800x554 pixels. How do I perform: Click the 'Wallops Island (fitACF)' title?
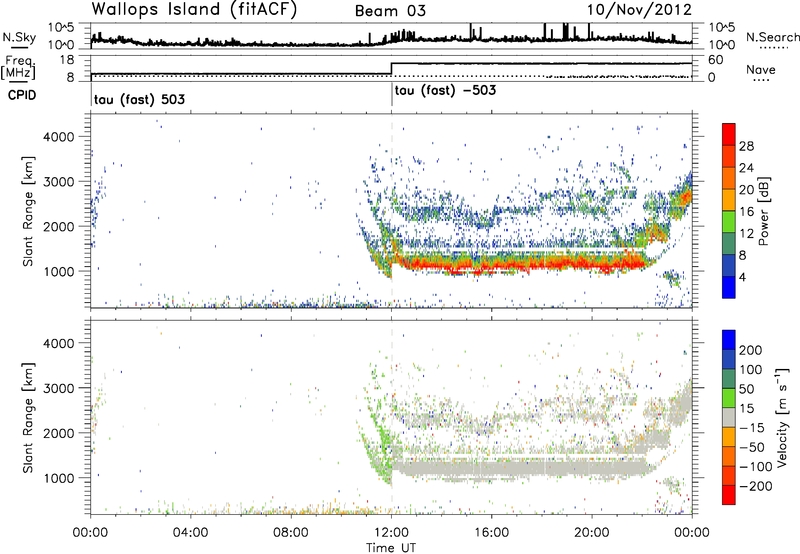coord(194,10)
